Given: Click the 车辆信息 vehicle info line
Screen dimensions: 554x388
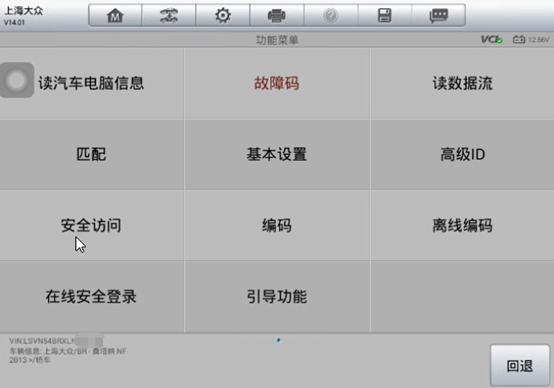Looking at the screenshot, I should (68, 351).
